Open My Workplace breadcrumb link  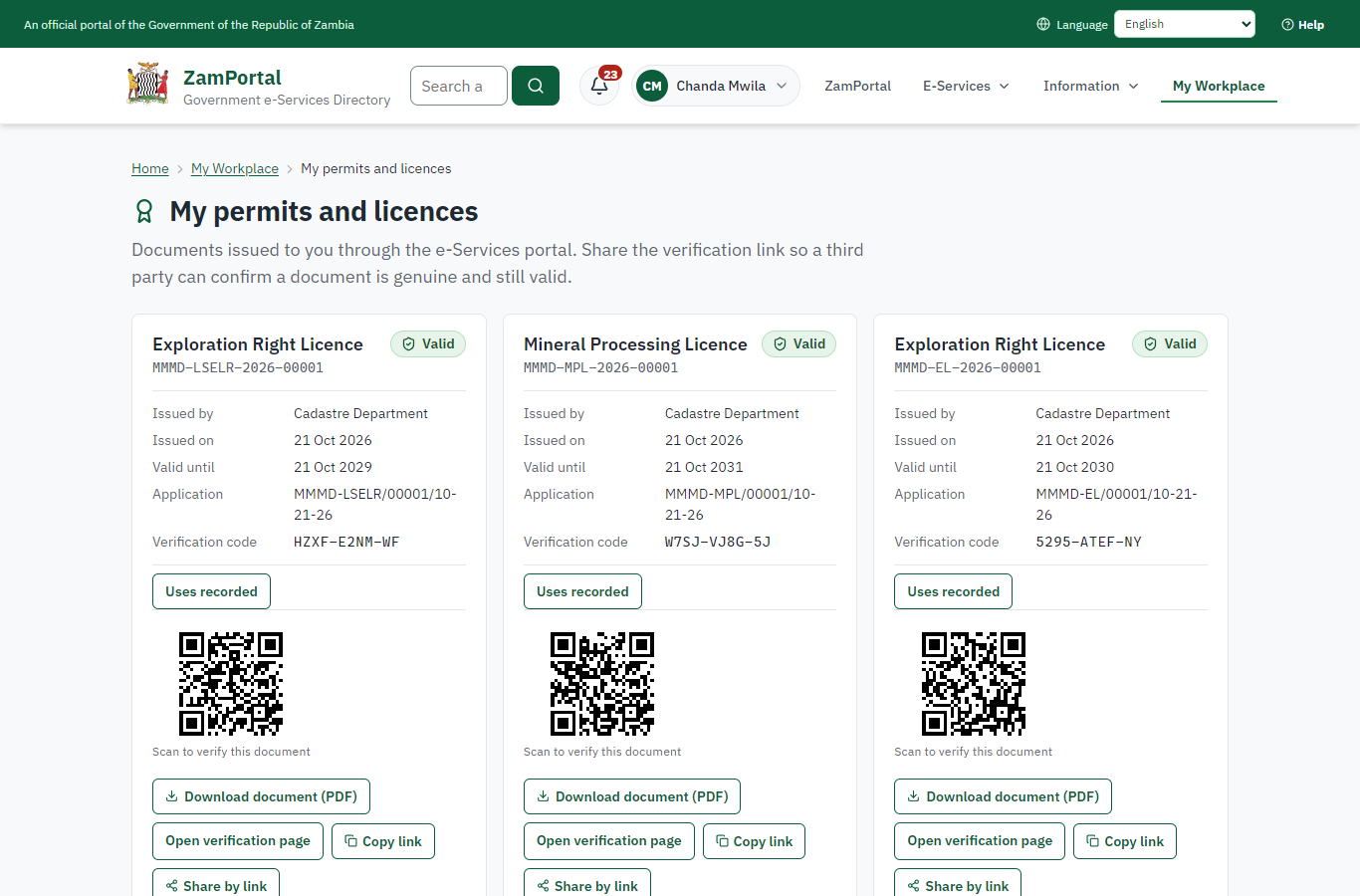coord(235,168)
